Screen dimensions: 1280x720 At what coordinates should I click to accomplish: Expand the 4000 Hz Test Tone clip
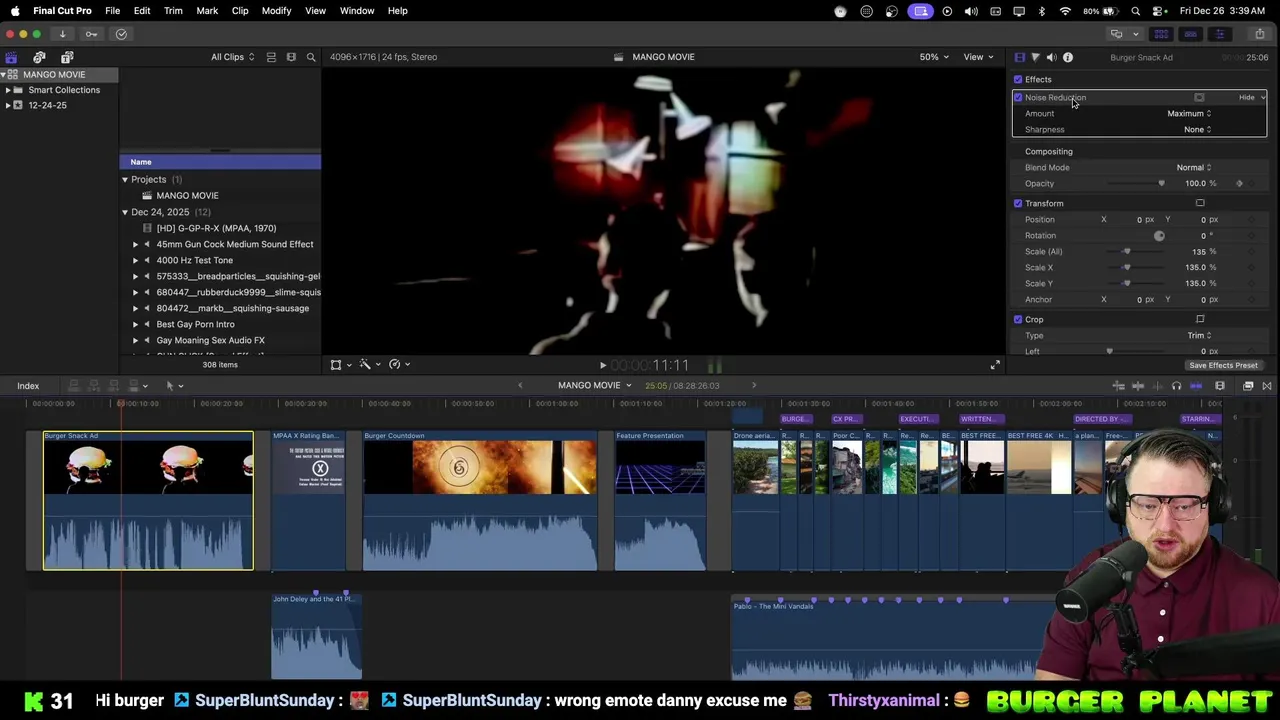coord(136,260)
